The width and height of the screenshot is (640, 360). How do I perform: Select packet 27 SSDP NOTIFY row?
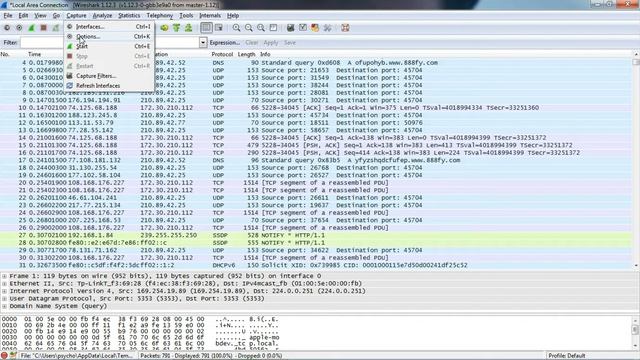(316, 235)
